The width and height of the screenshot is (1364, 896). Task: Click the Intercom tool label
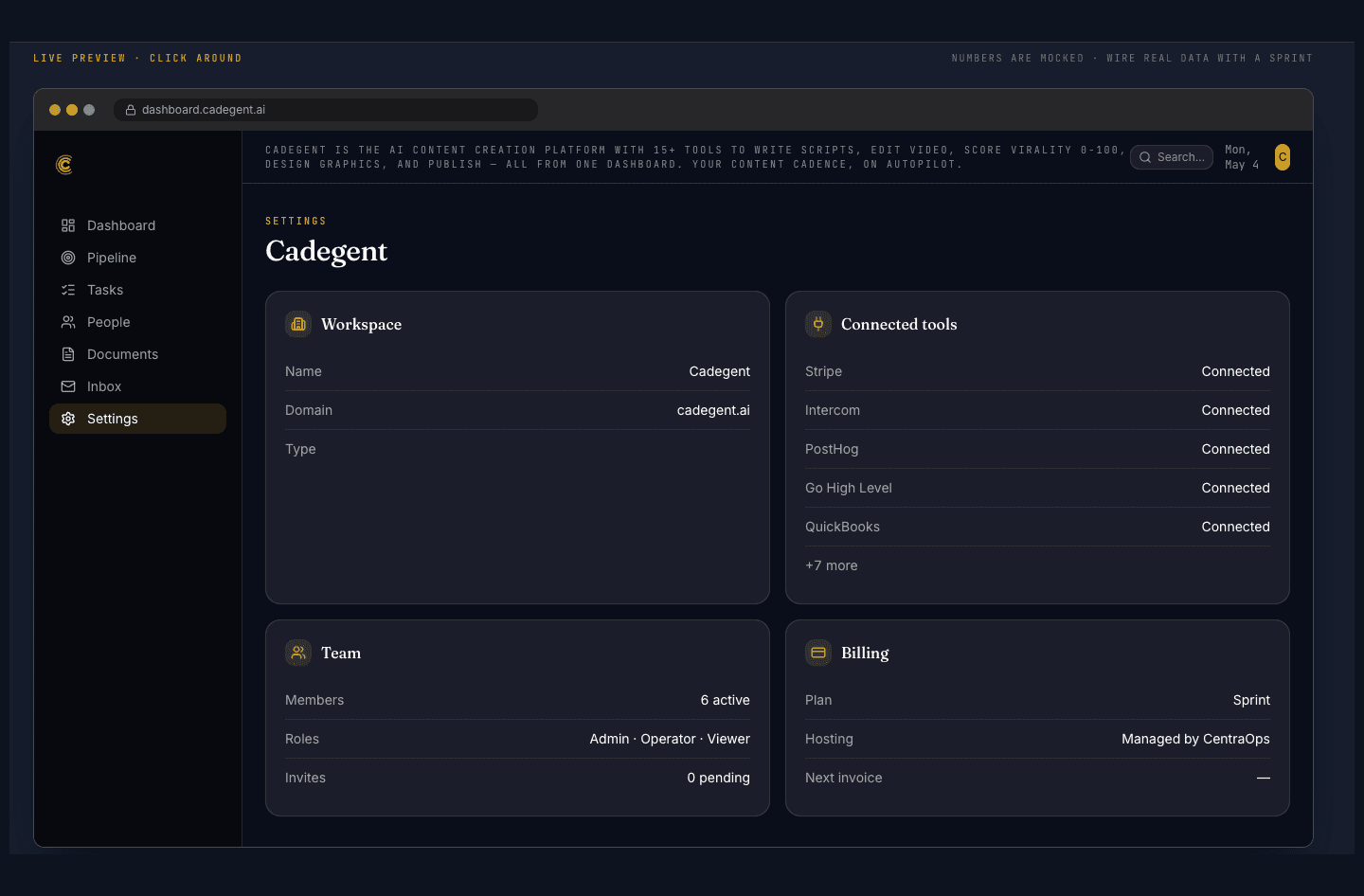(833, 410)
